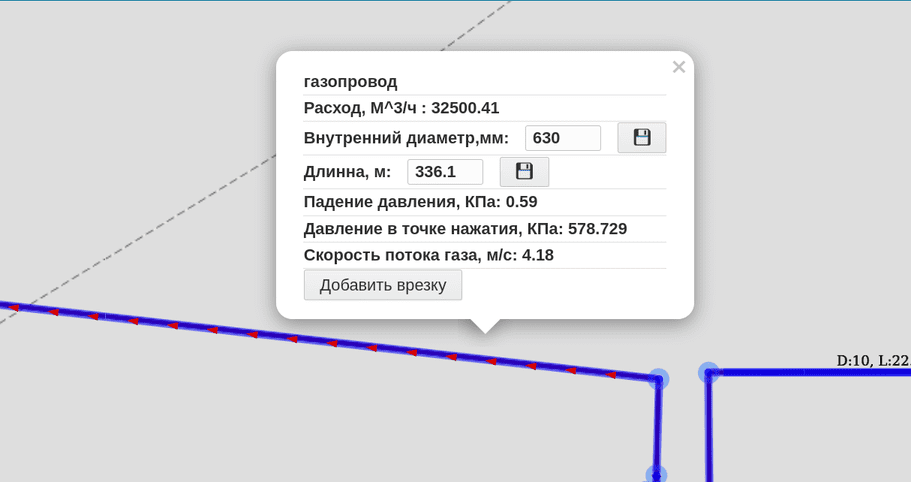Click the Расход flow rate line
Screen dimensions: 911x482
[x=401, y=108]
